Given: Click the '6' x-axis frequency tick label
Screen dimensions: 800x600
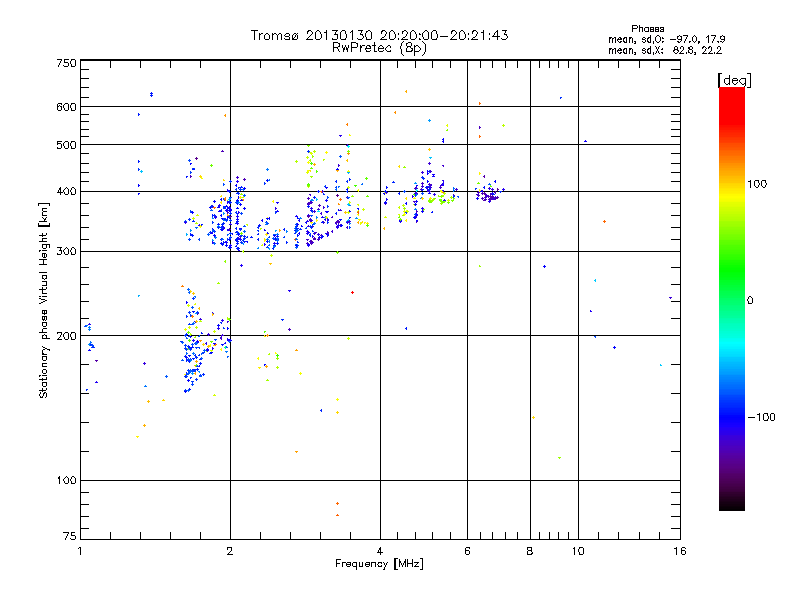Looking at the screenshot, I should 467,551.
